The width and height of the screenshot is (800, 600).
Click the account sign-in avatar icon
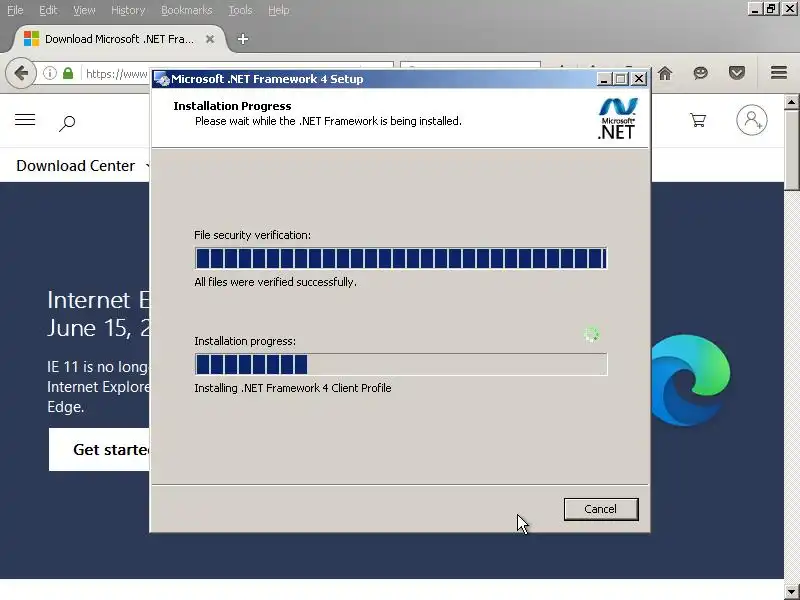pyautogui.click(x=752, y=120)
